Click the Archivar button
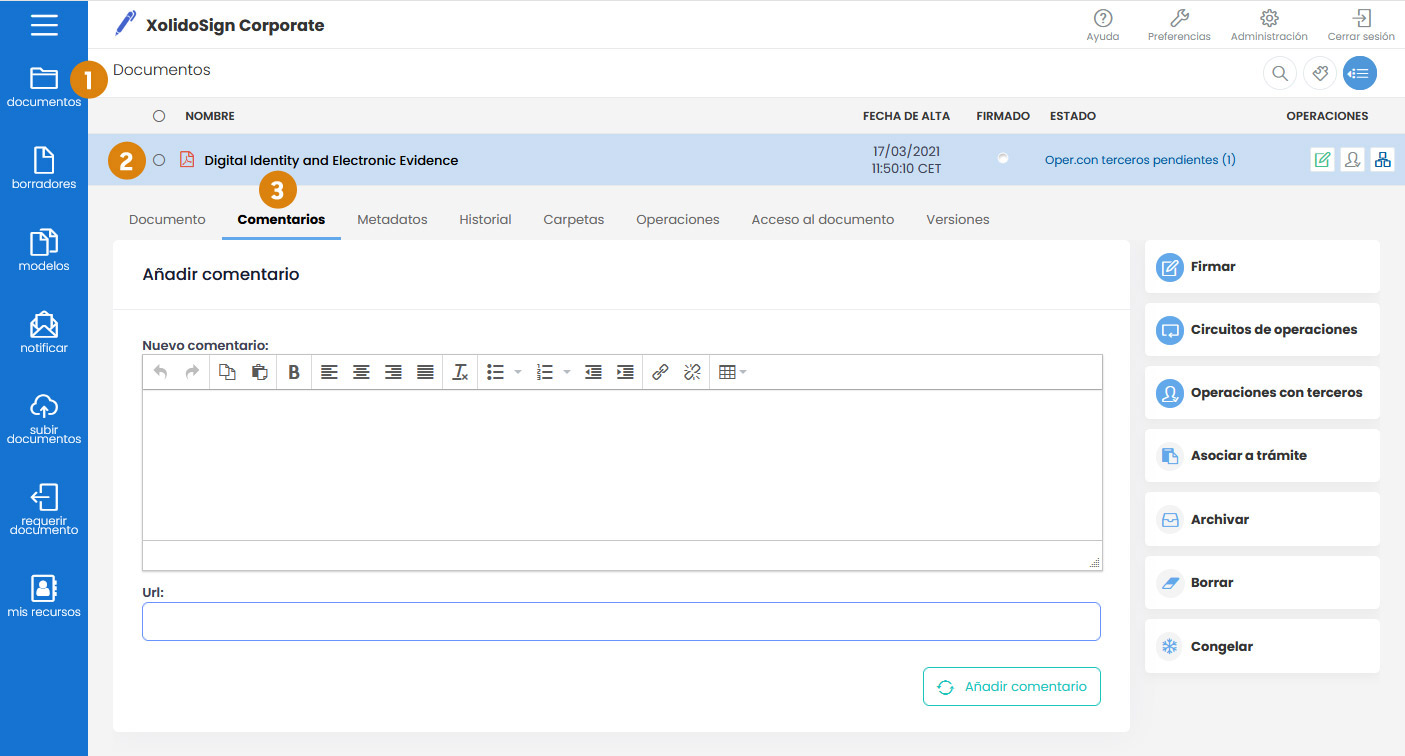The image size is (1405, 756). tap(1262, 519)
